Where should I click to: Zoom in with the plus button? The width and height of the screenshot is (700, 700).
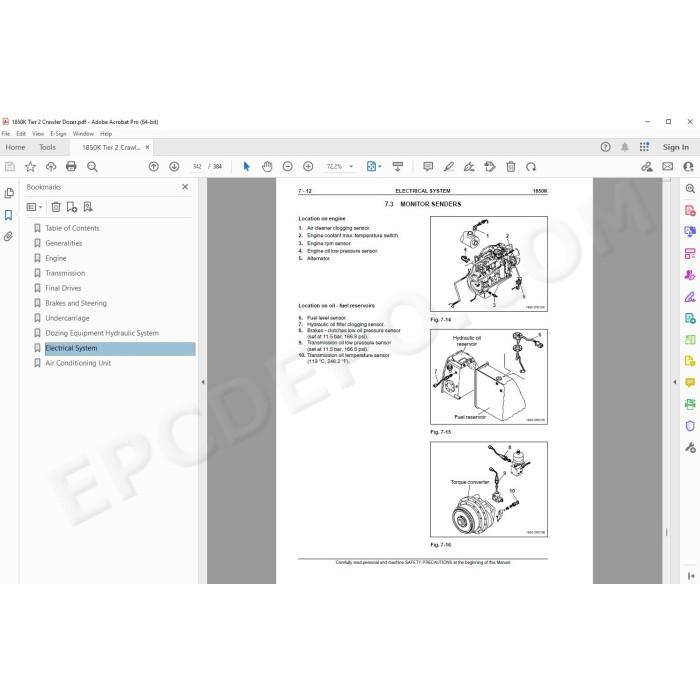tap(308, 167)
